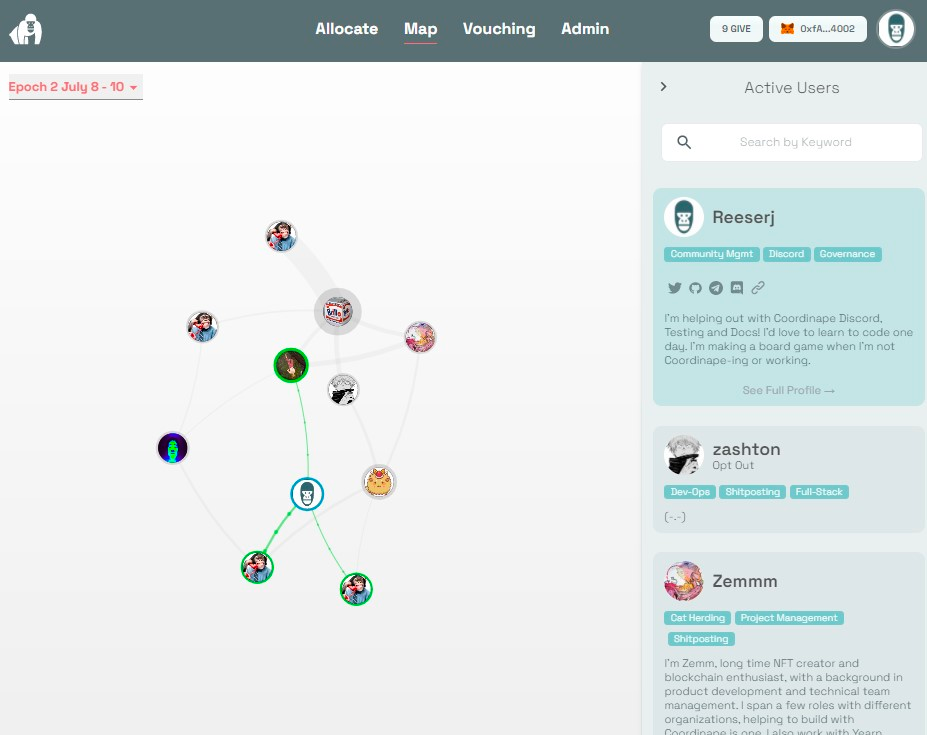Click the Community Mgmt tag
The height and width of the screenshot is (735, 927).
coord(711,254)
